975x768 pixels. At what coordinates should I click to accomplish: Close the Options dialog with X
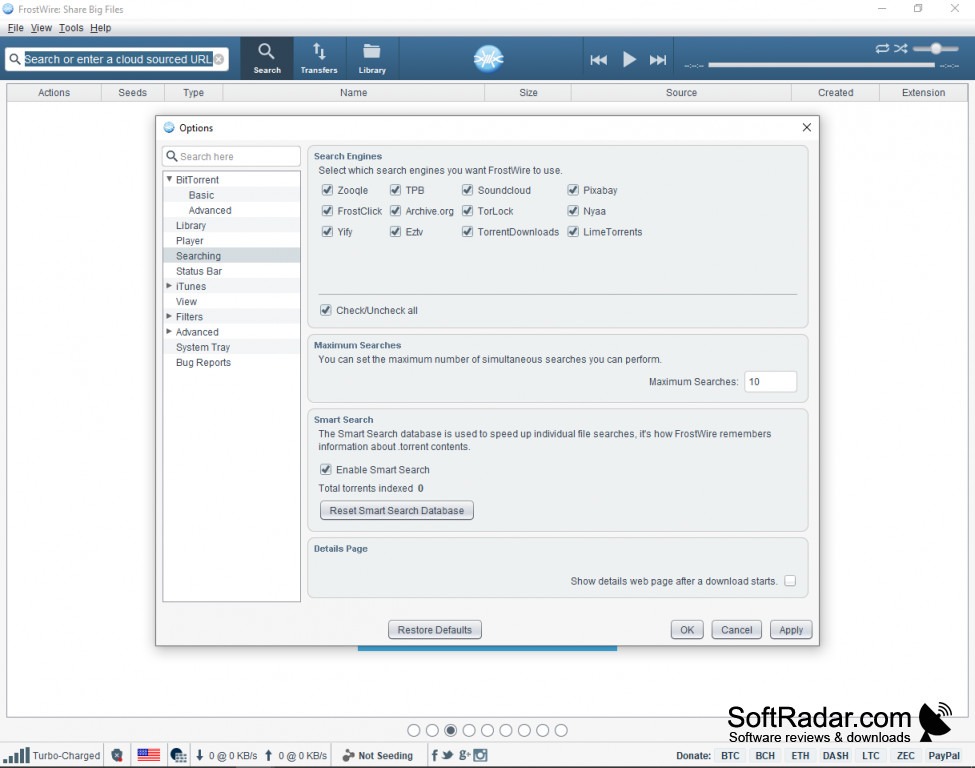point(806,127)
